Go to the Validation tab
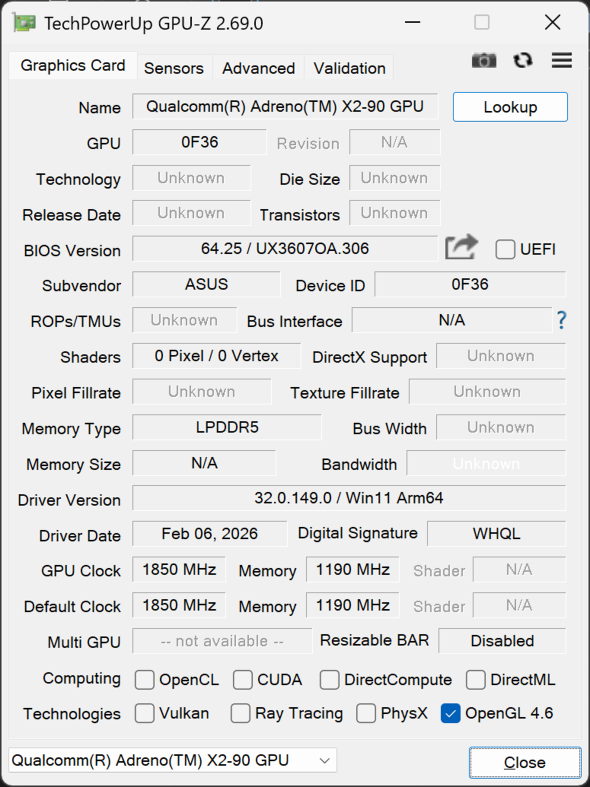This screenshot has width=590, height=787. pyautogui.click(x=349, y=68)
